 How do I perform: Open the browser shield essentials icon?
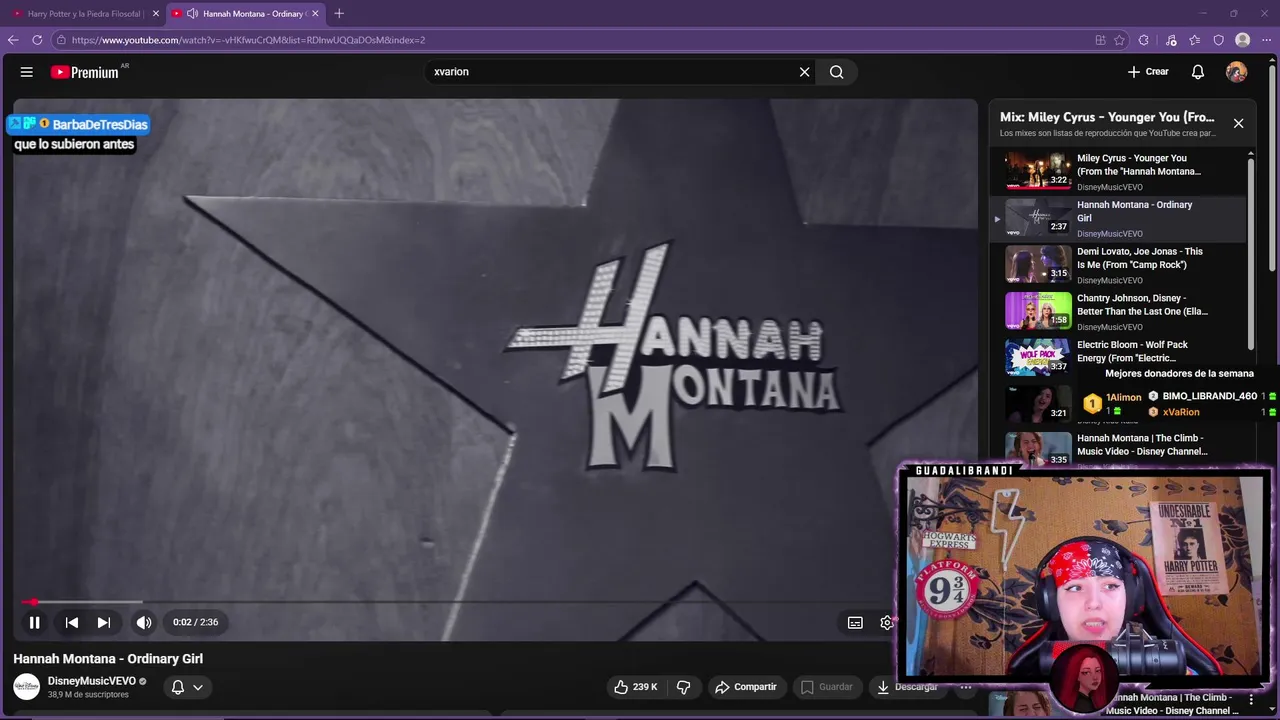[1219, 40]
